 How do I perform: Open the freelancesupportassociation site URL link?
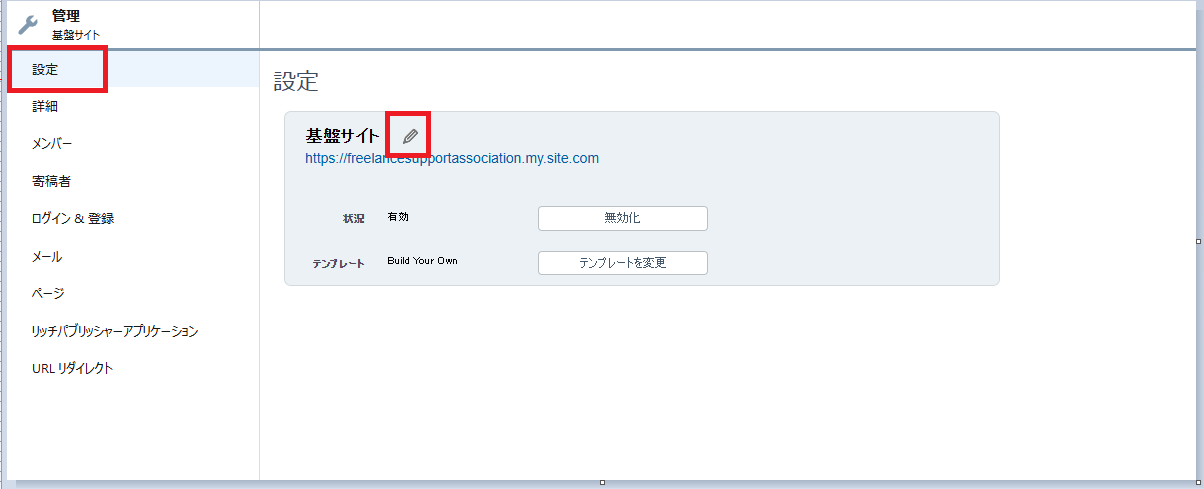click(x=452, y=158)
